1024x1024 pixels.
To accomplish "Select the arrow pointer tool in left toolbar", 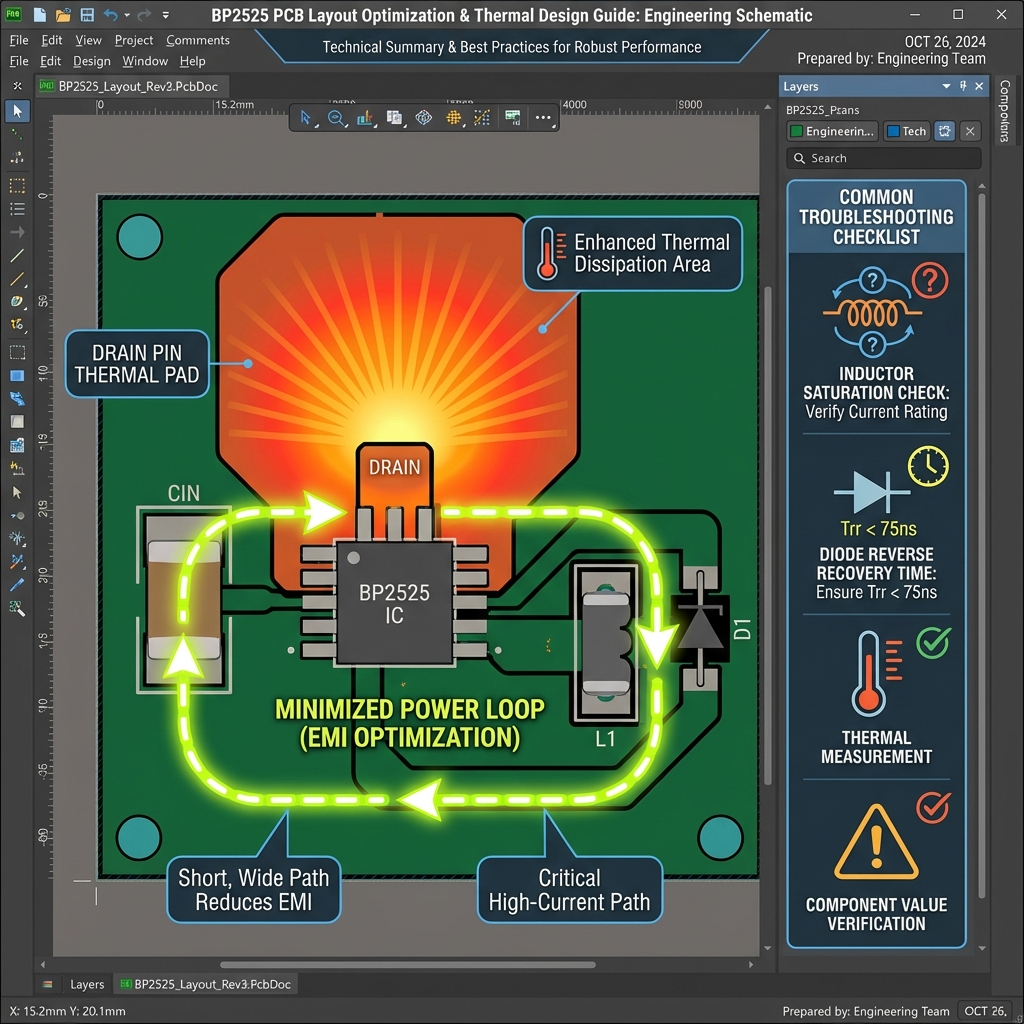I will click(17, 111).
